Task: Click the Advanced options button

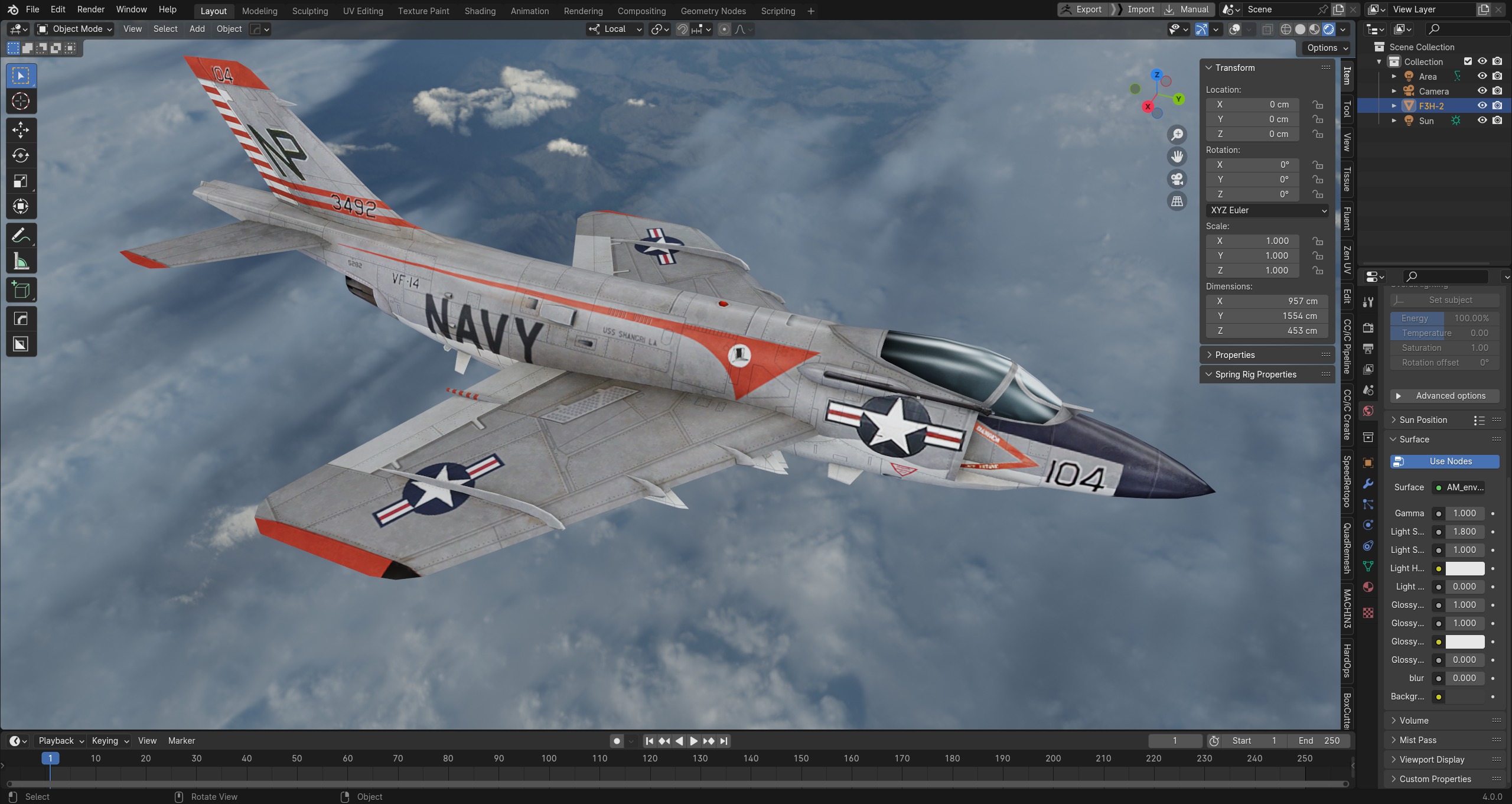Action: [1444, 396]
